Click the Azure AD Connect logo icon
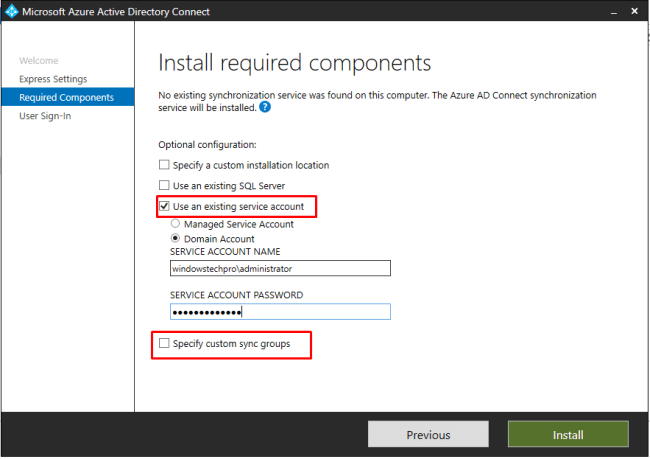 pos(12,11)
